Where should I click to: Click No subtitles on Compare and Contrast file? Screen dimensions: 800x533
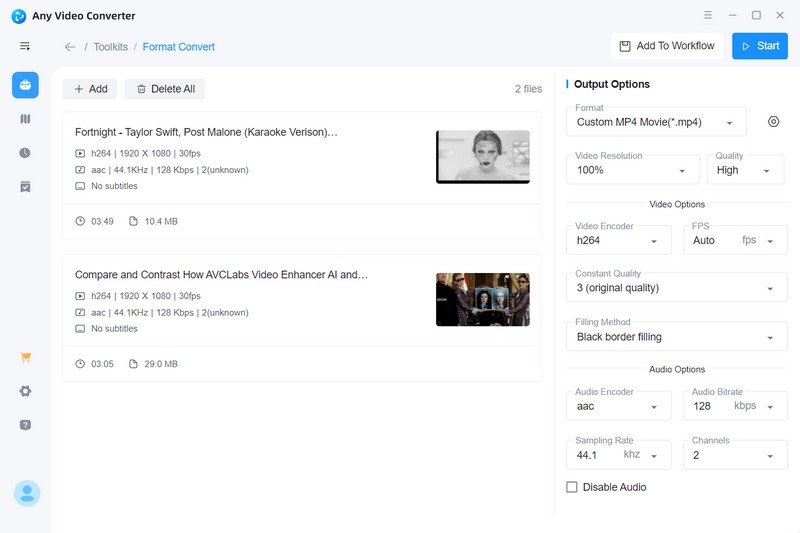point(114,329)
